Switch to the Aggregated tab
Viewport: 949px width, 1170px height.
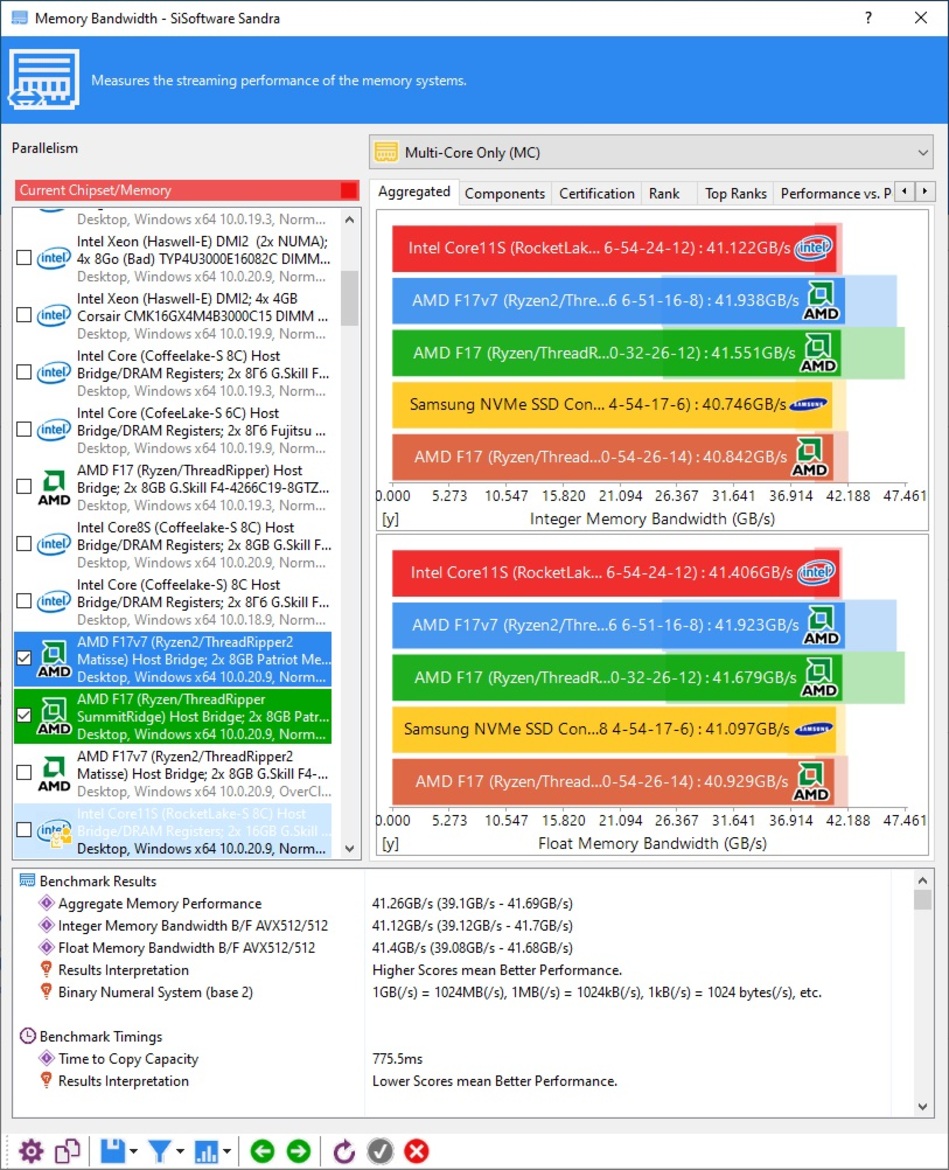414,192
